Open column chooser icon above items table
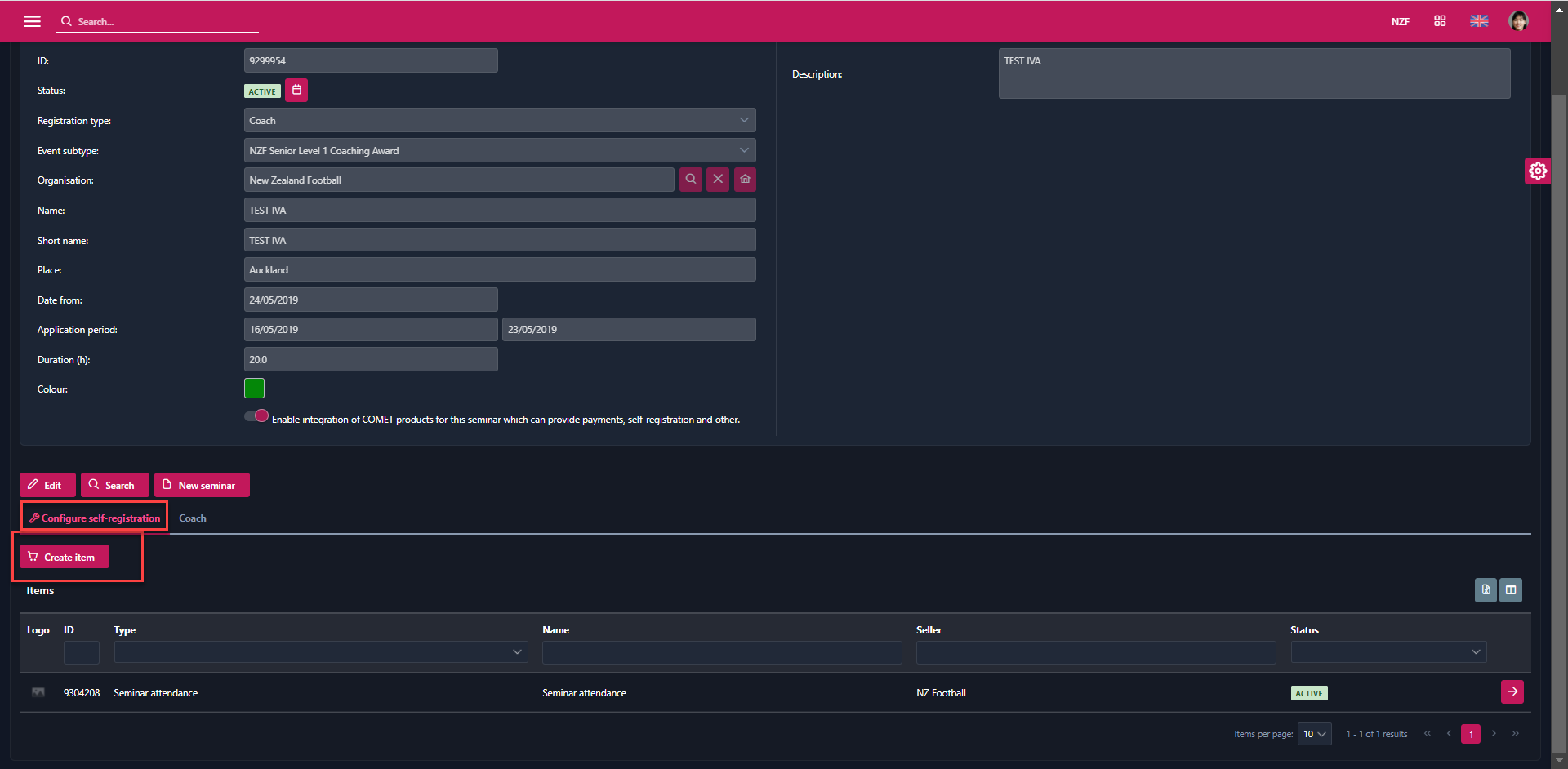The image size is (1568, 769). [x=1511, y=590]
